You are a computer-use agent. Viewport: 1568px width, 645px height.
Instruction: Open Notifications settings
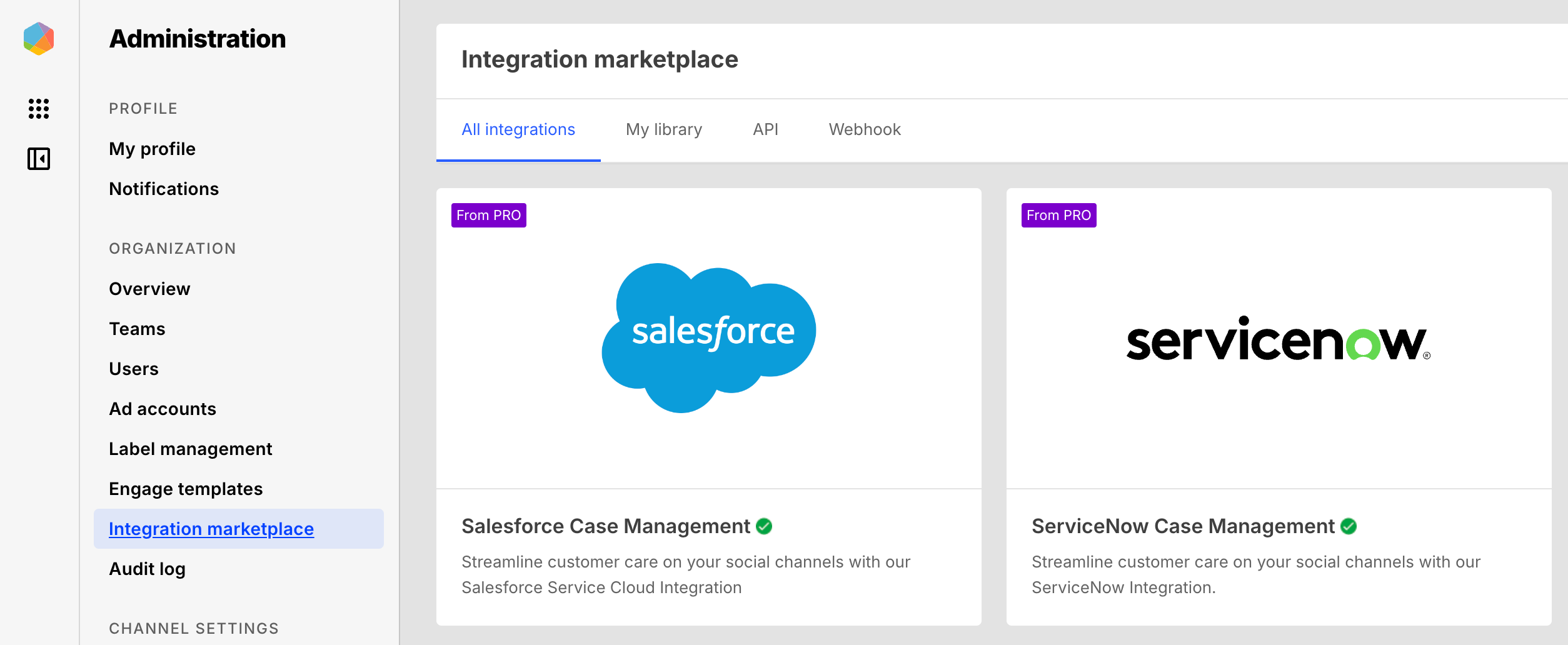(164, 189)
